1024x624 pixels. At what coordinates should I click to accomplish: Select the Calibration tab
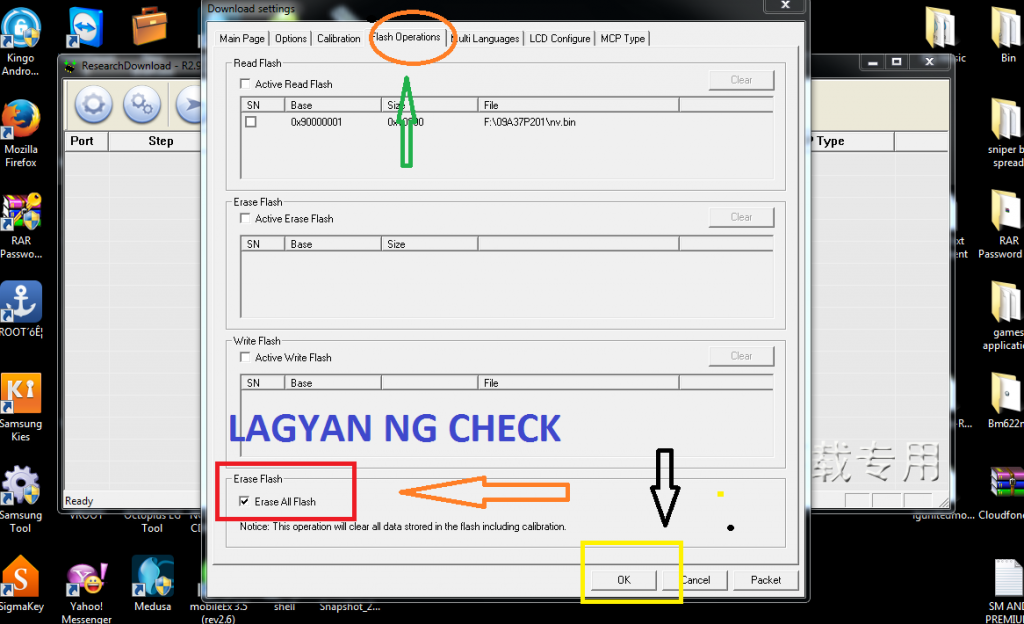click(338, 39)
